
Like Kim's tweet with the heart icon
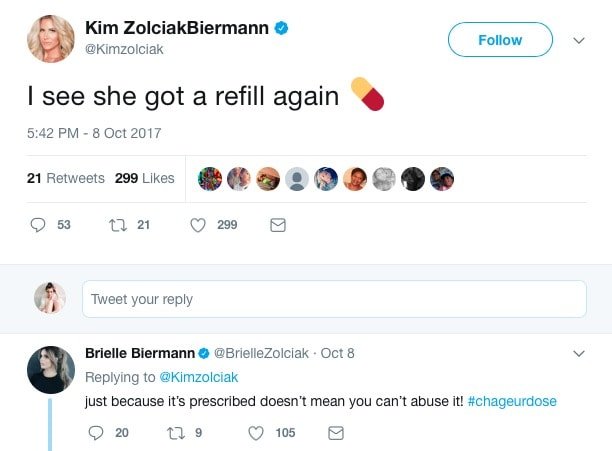199,225
